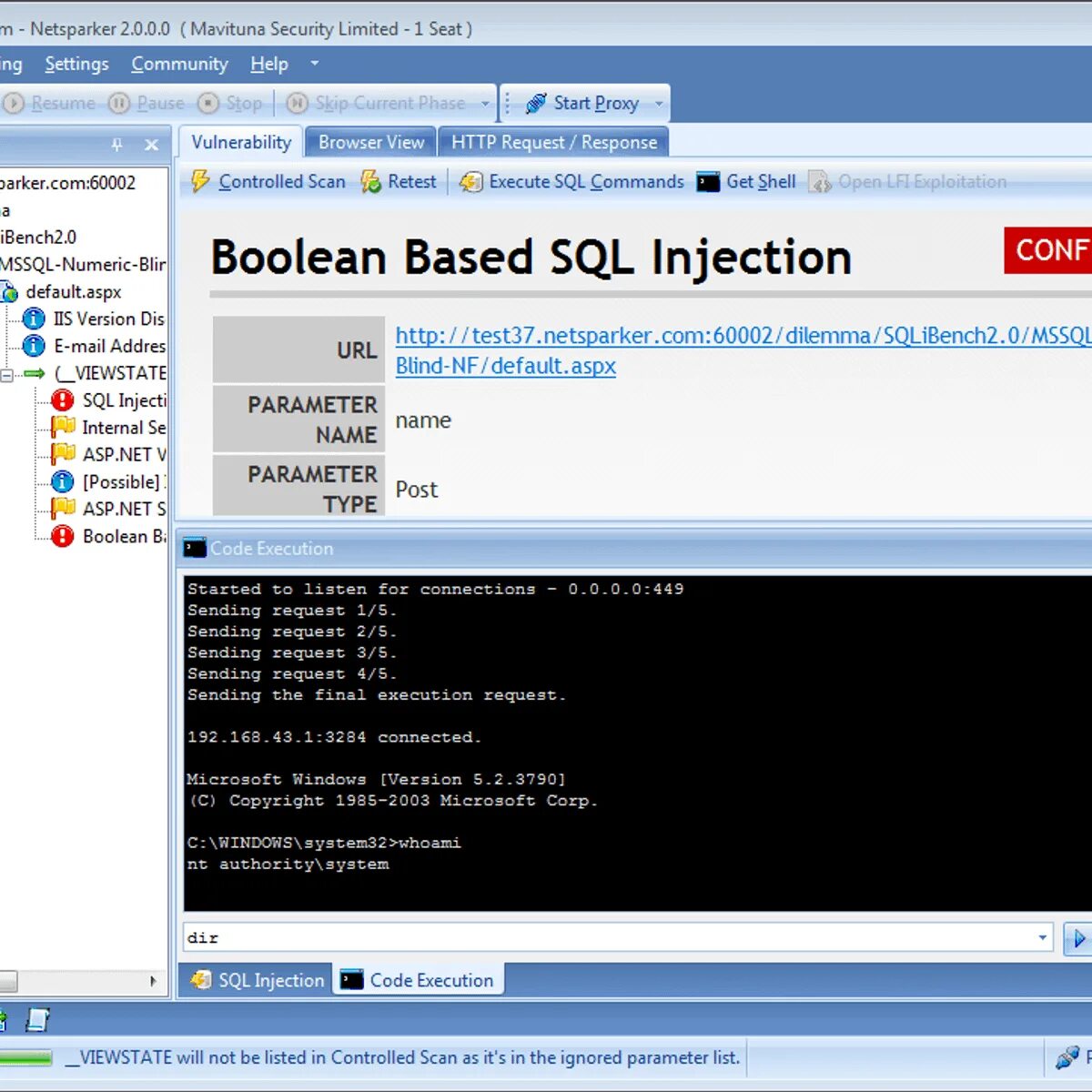Select the Boolean B tree item
This screenshot has height=1092, width=1092.
pos(124,536)
